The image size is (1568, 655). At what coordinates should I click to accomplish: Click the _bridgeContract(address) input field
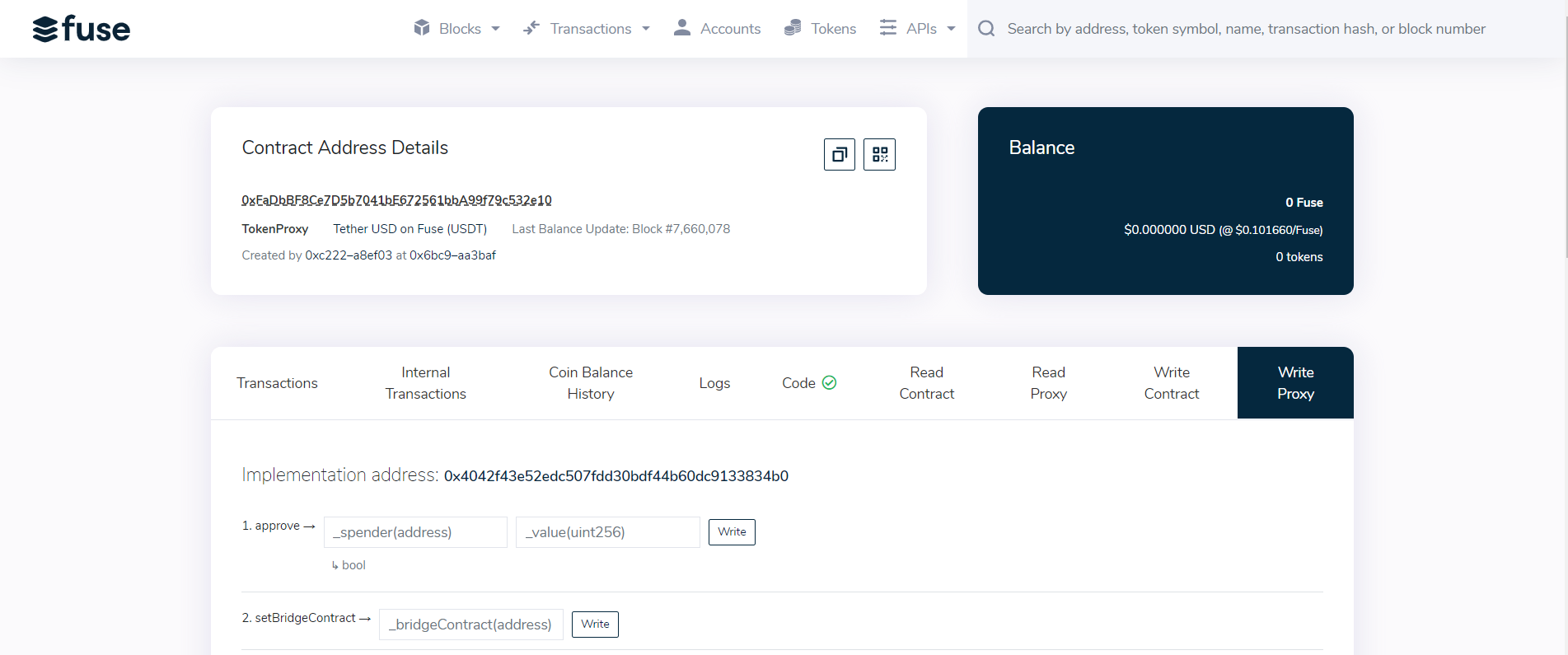click(x=471, y=625)
